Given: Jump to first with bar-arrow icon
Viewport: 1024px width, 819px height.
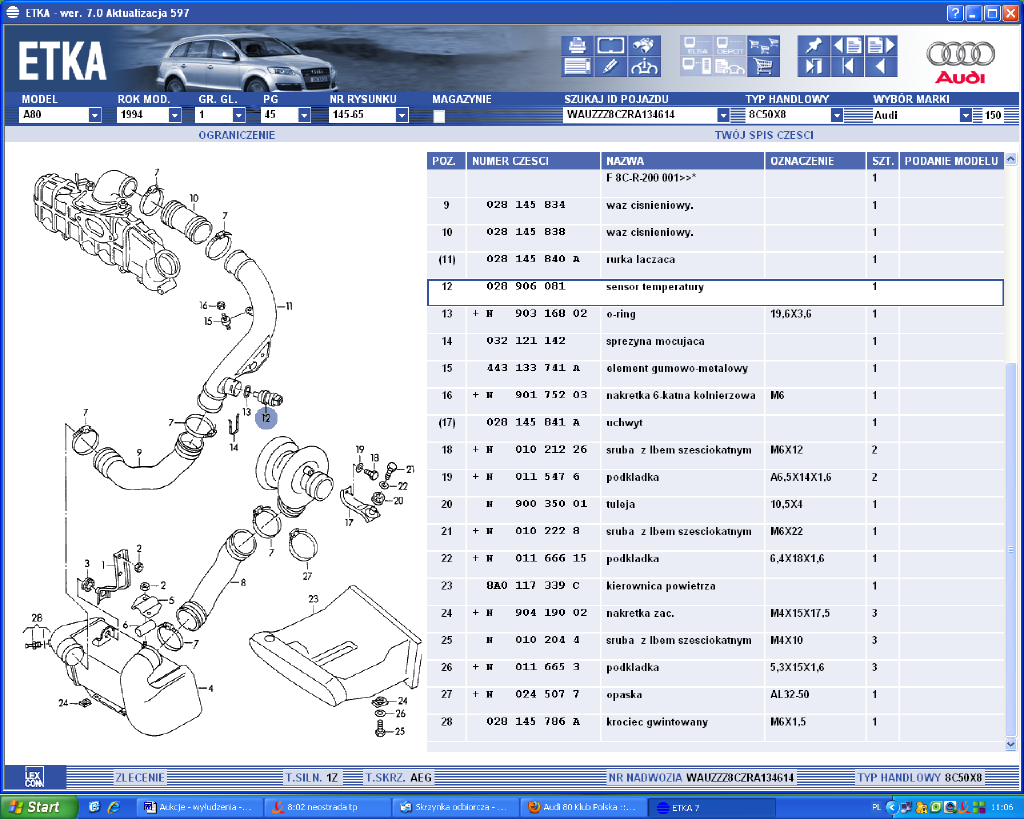Looking at the screenshot, I should pyautogui.click(x=848, y=66).
